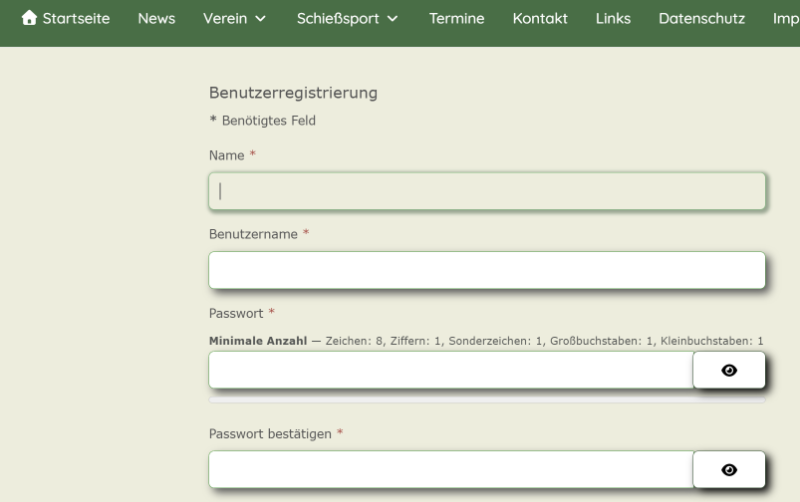The image size is (800, 502).
Task: Click the Passwort bestätigen input field
Action: click(450, 470)
